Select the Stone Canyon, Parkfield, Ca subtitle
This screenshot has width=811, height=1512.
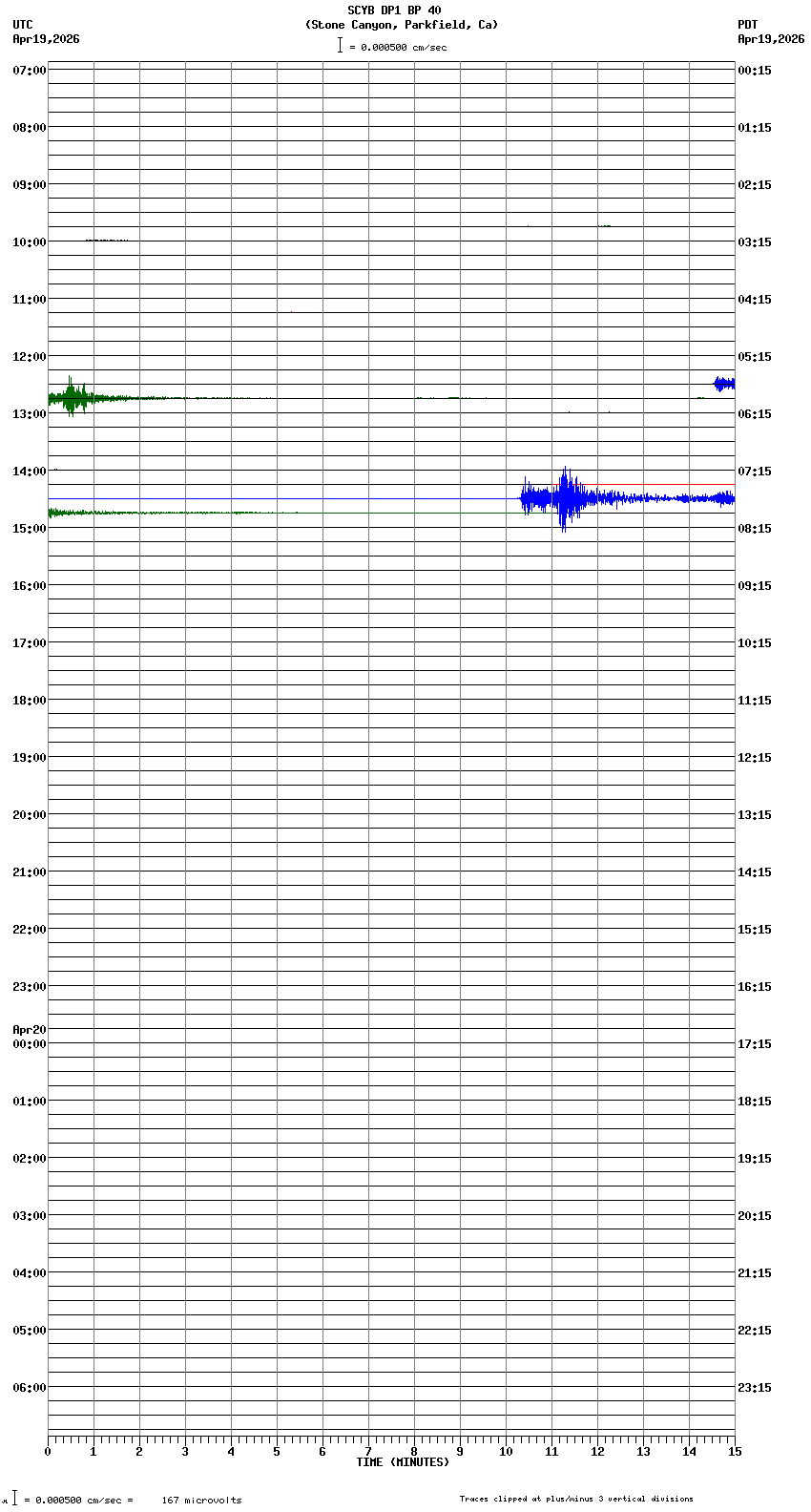tap(402, 25)
